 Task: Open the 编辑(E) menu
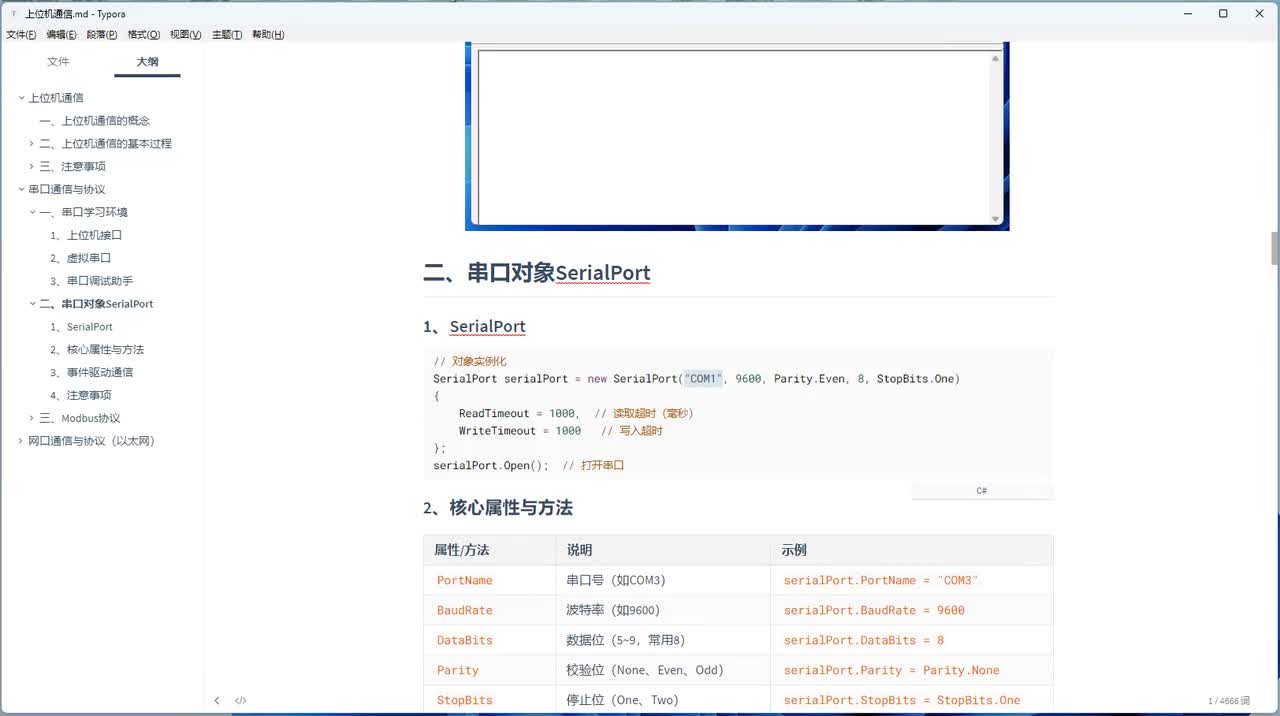click(61, 34)
